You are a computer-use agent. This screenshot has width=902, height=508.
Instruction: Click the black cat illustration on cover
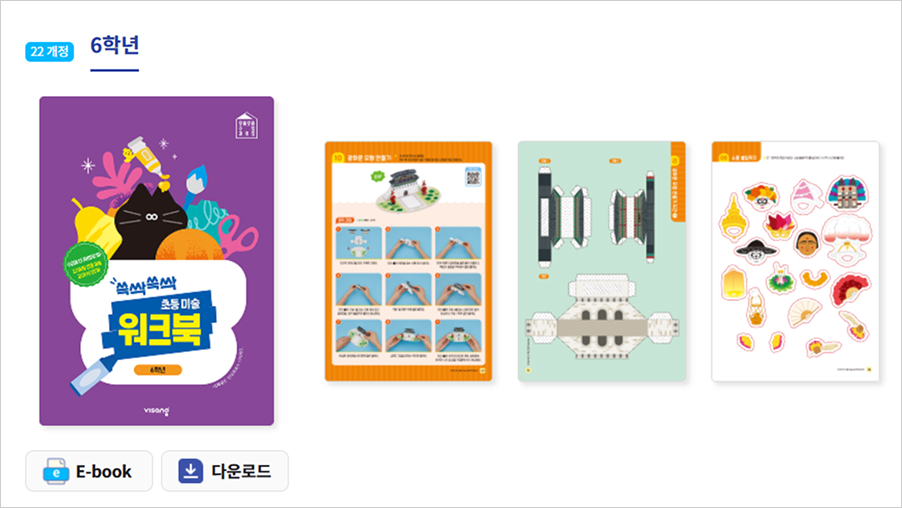pyautogui.click(x=150, y=221)
